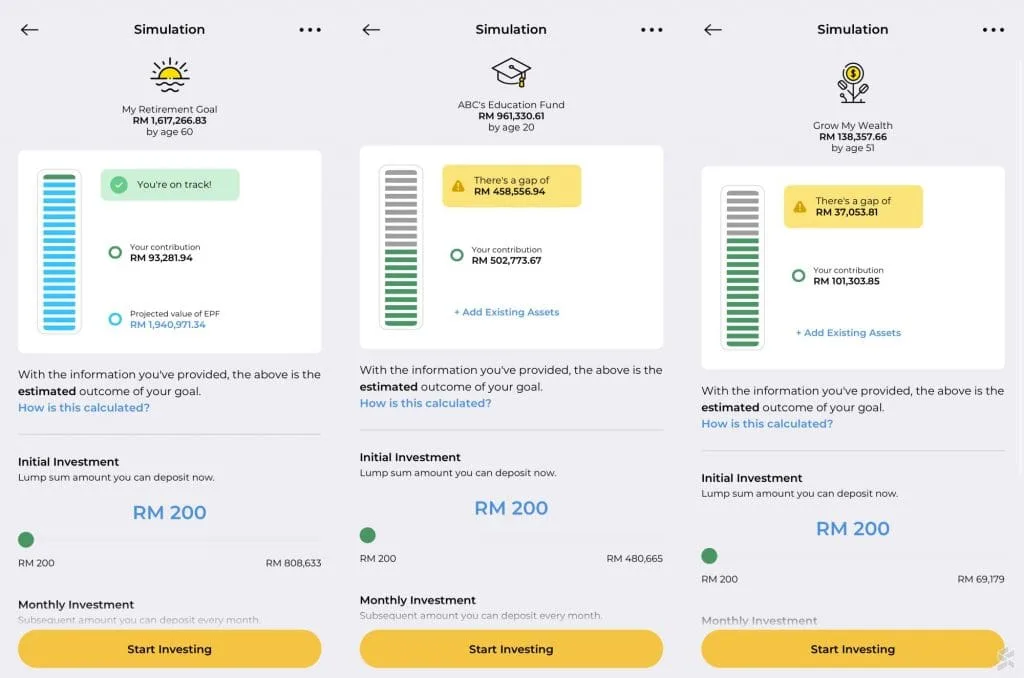1024x678 pixels.
Task: Click the Retirement Goal initial investment slider handle
Action: pyautogui.click(x=26, y=540)
